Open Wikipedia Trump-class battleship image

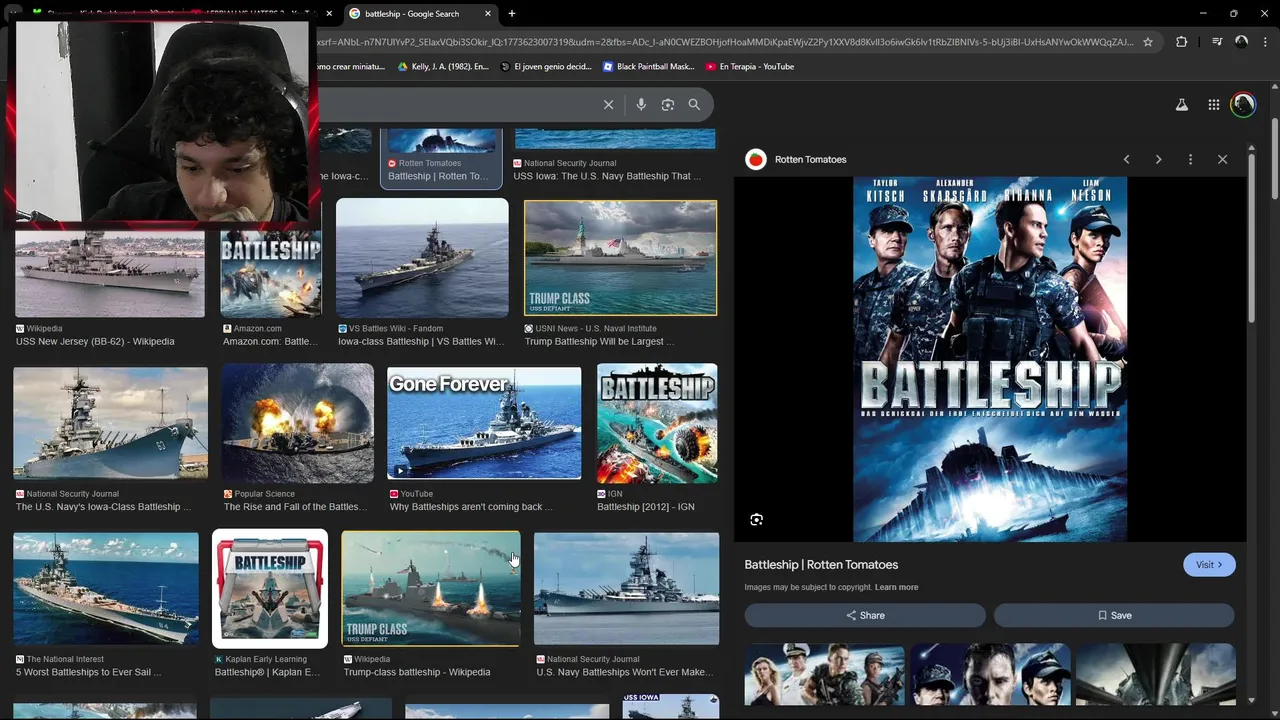coord(431,589)
